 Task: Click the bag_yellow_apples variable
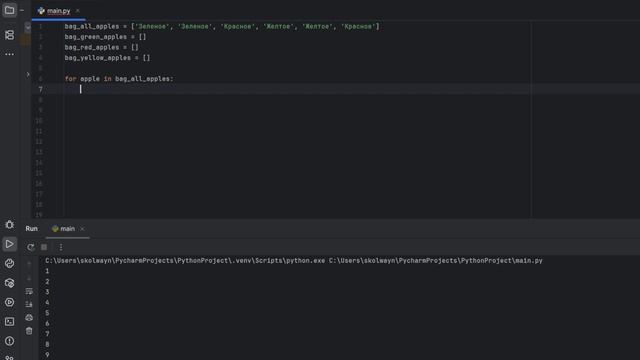tap(98, 58)
